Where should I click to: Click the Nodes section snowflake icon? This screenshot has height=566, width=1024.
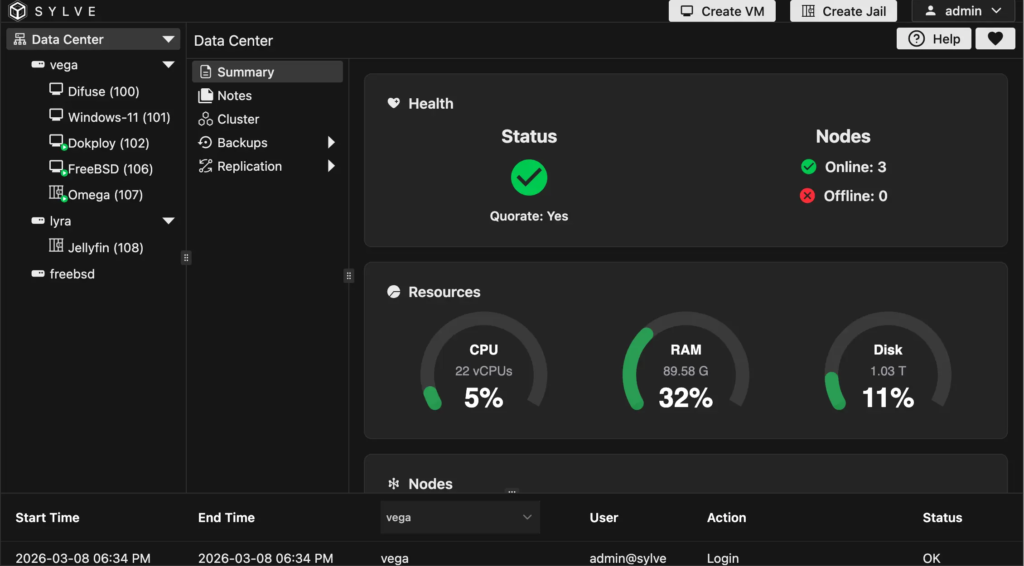(x=393, y=484)
